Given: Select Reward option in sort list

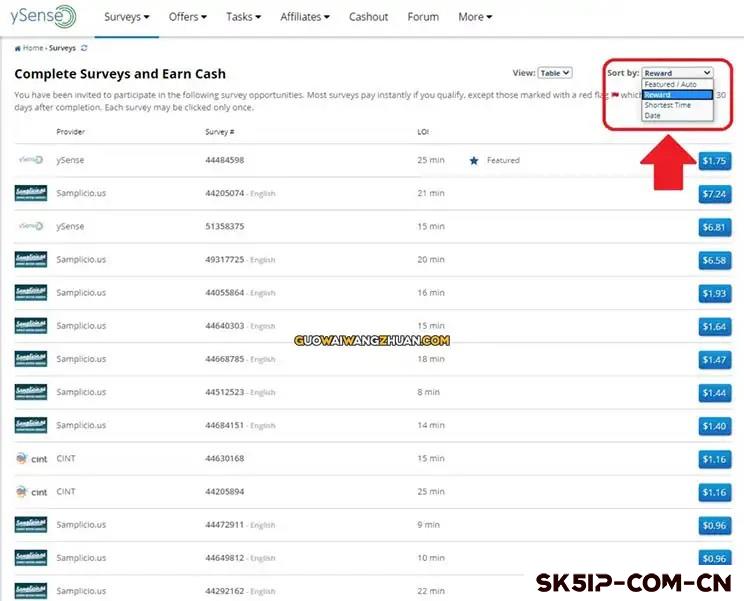Looking at the screenshot, I should (x=677, y=95).
